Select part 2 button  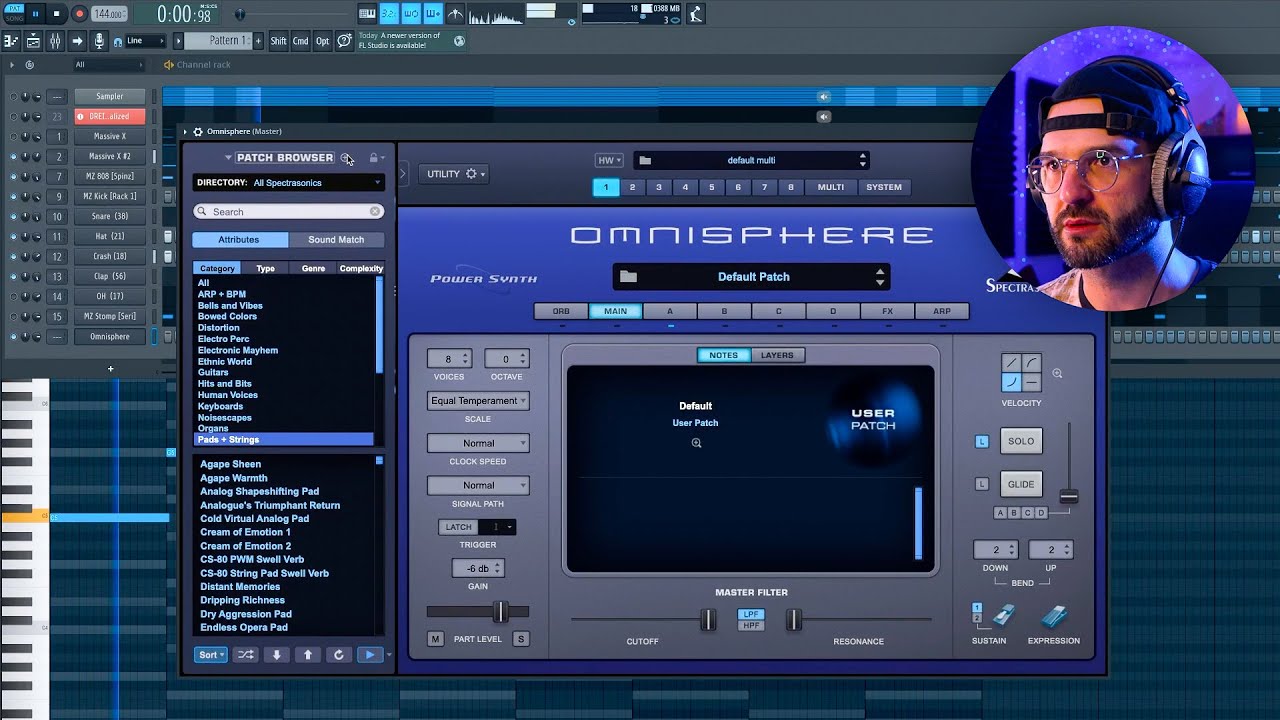point(632,187)
